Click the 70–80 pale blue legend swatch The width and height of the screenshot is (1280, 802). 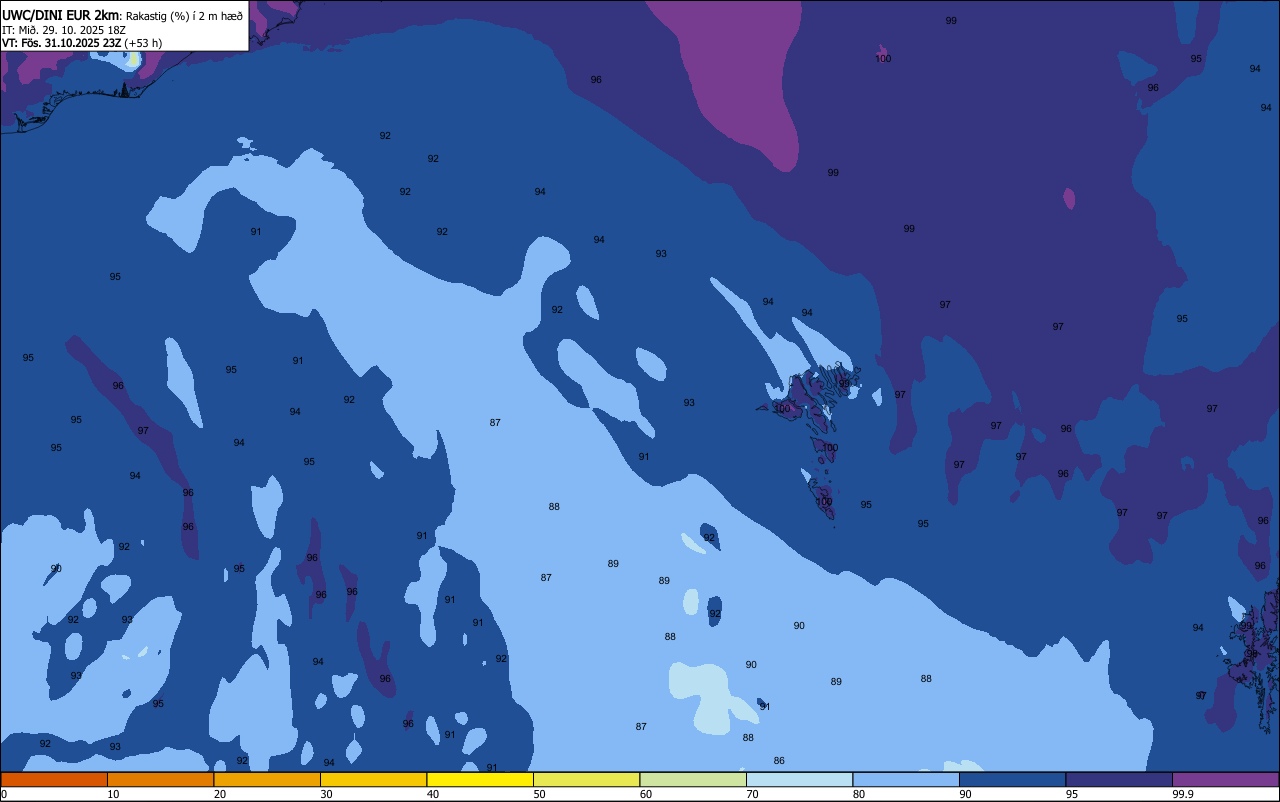point(799,779)
